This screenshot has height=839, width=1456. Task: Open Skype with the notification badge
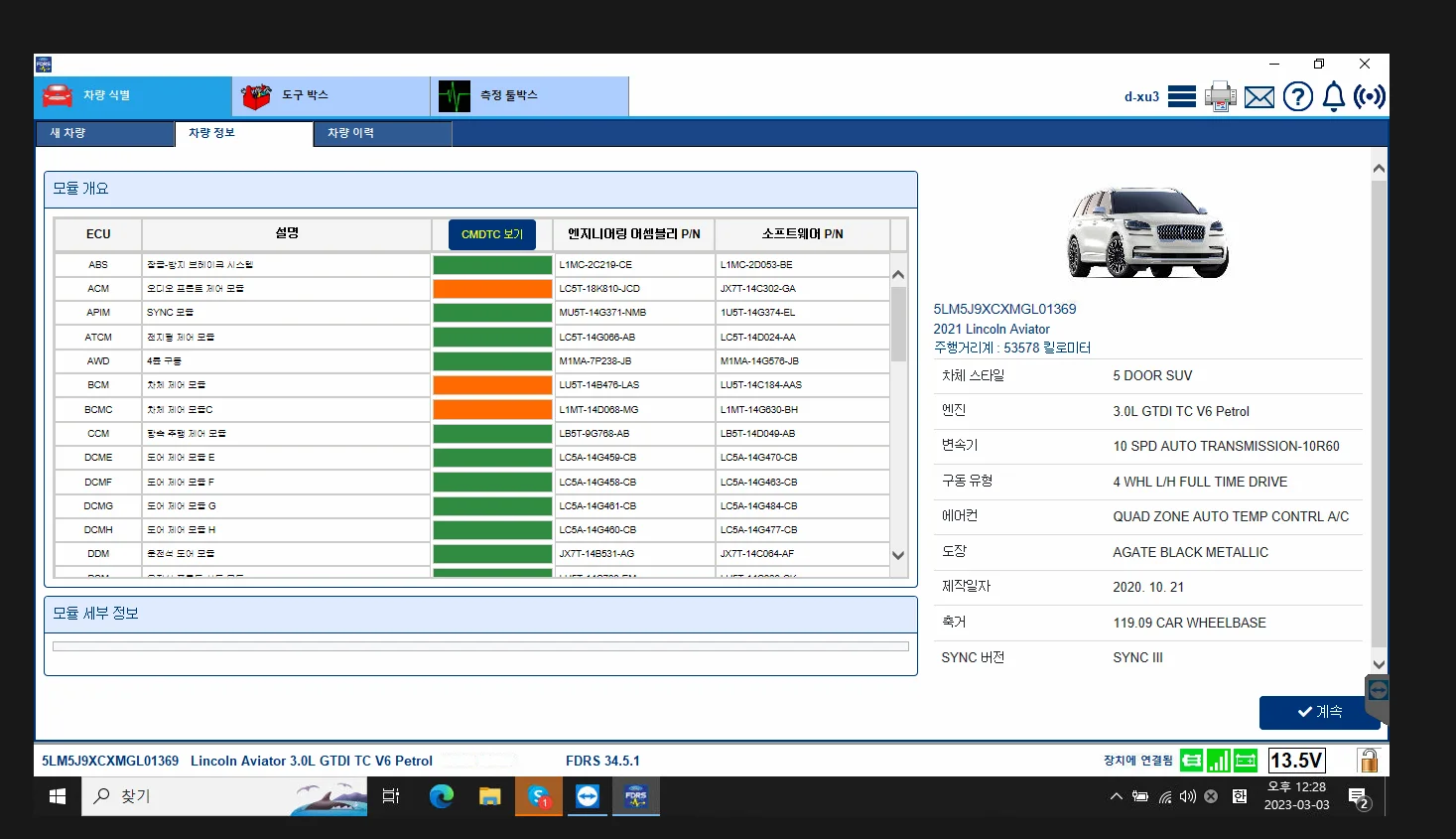tap(539, 796)
